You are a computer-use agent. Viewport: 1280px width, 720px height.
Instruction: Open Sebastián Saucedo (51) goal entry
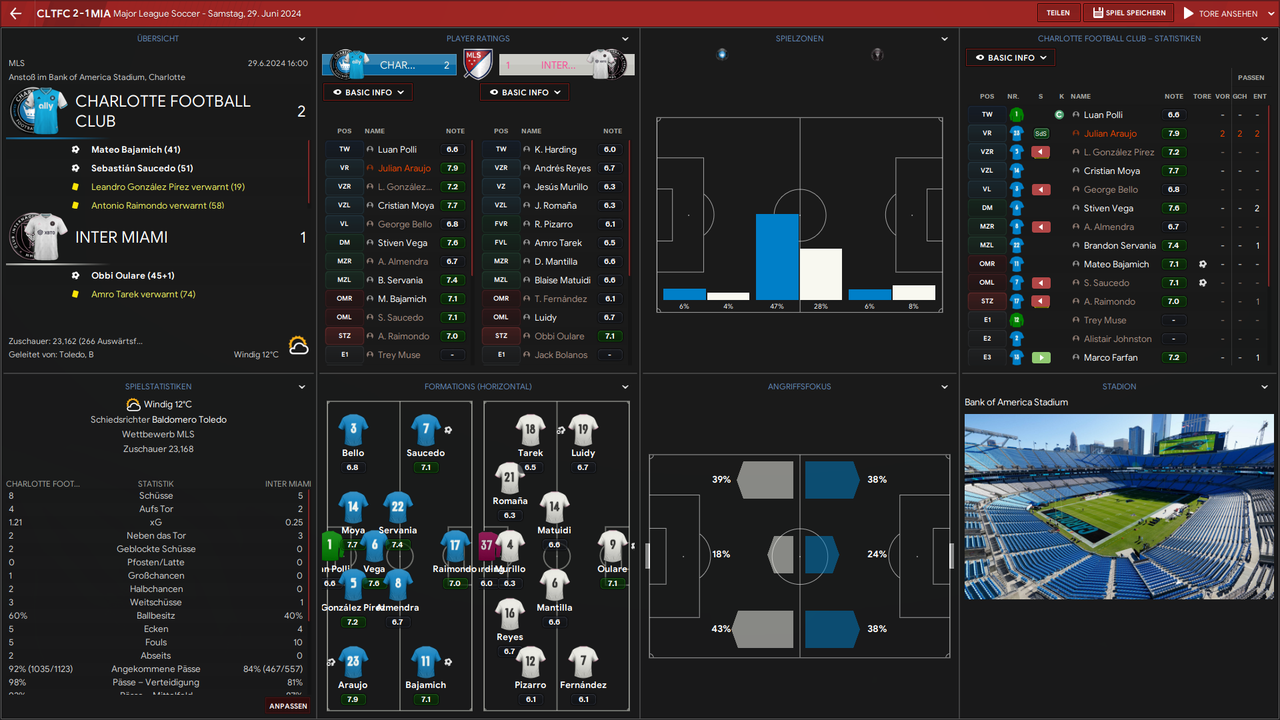point(142,168)
